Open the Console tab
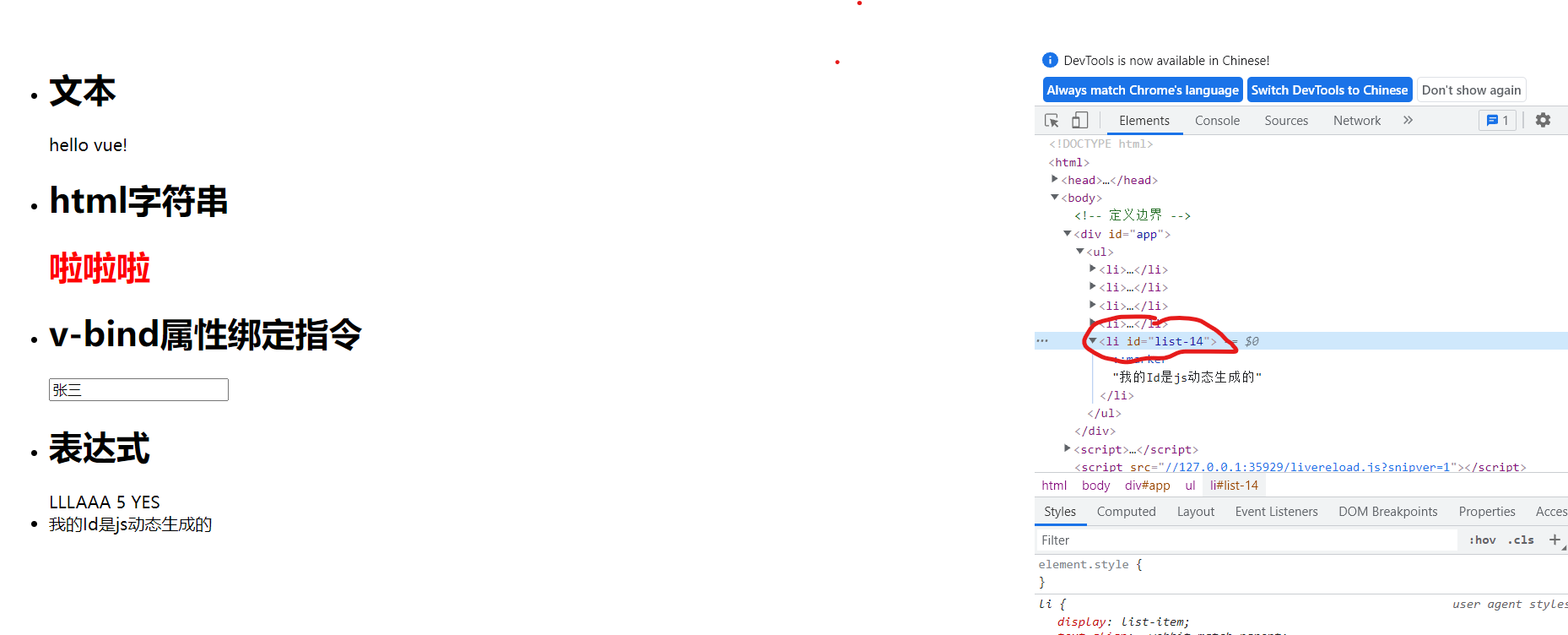The image size is (1568, 635). coord(1217,121)
